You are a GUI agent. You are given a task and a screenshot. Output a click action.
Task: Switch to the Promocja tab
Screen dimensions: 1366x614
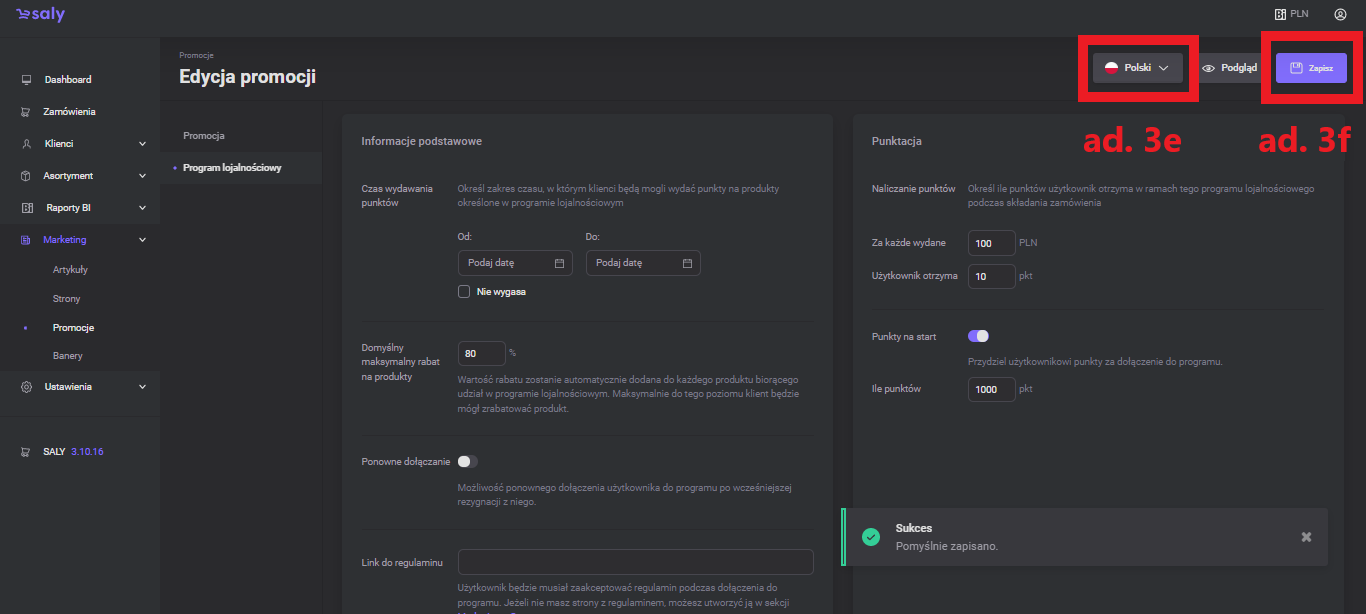(x=204, y=135)
